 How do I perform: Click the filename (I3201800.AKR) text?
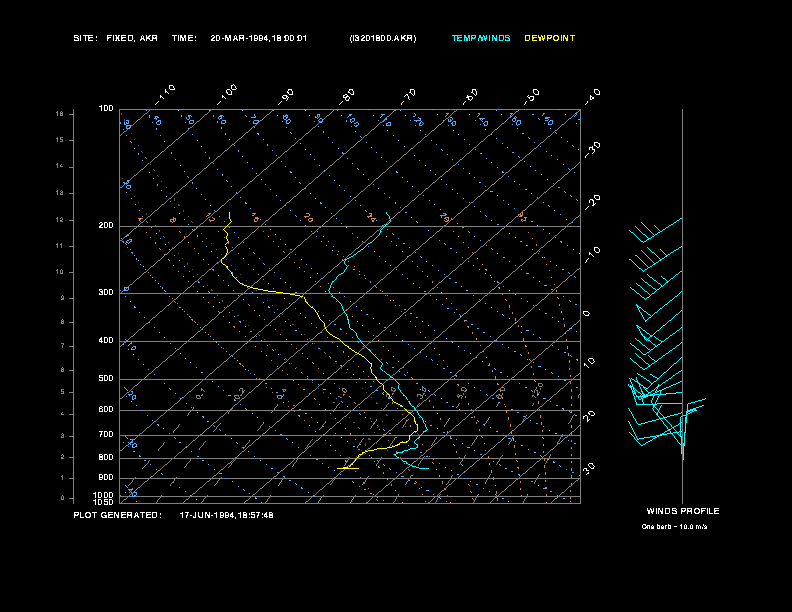click(383, 38)
